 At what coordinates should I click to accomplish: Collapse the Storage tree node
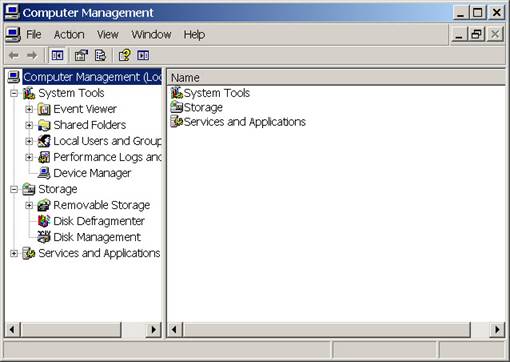[x=14, y=189]
